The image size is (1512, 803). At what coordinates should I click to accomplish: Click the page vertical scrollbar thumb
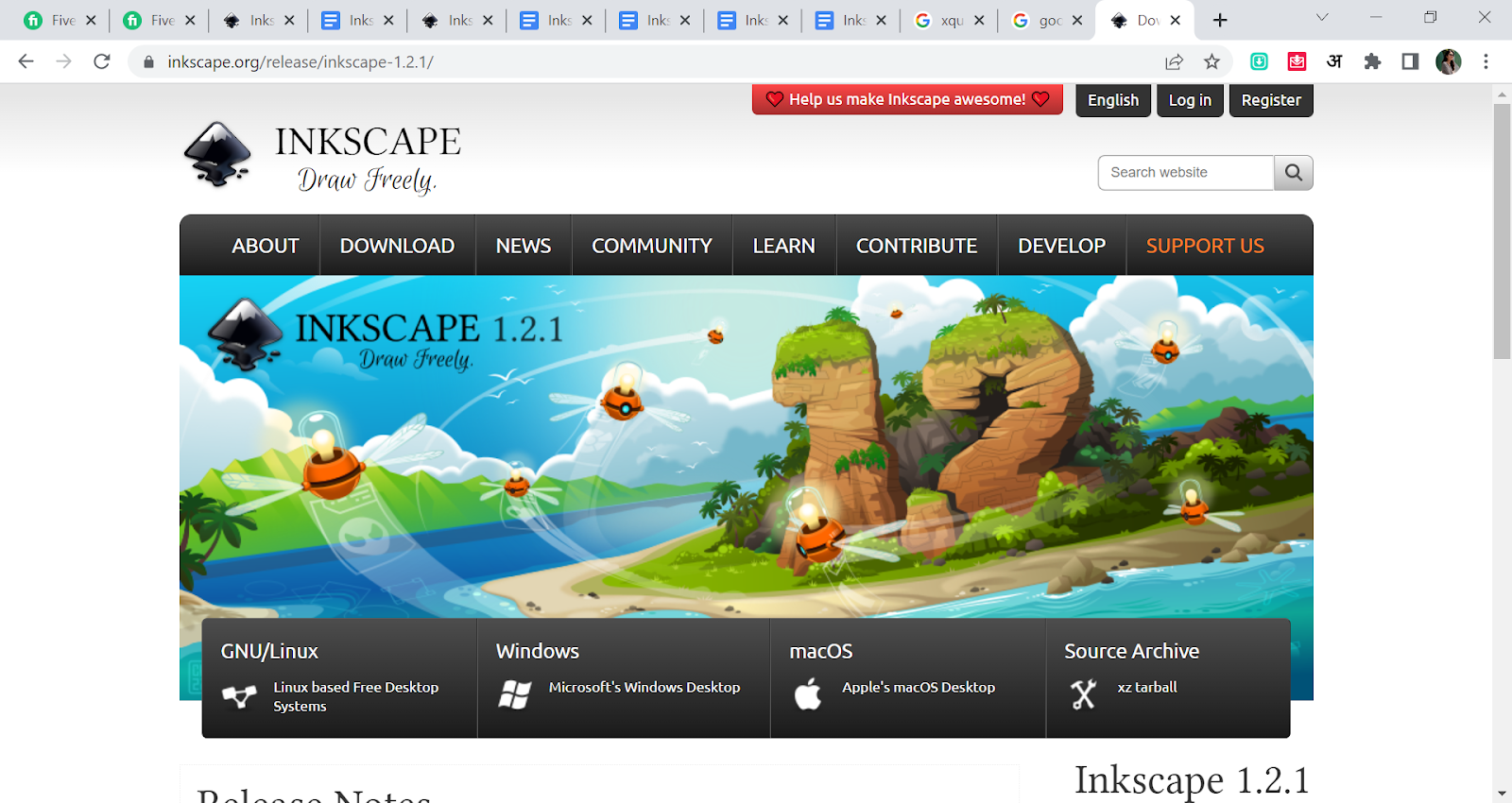point(1502,231)
